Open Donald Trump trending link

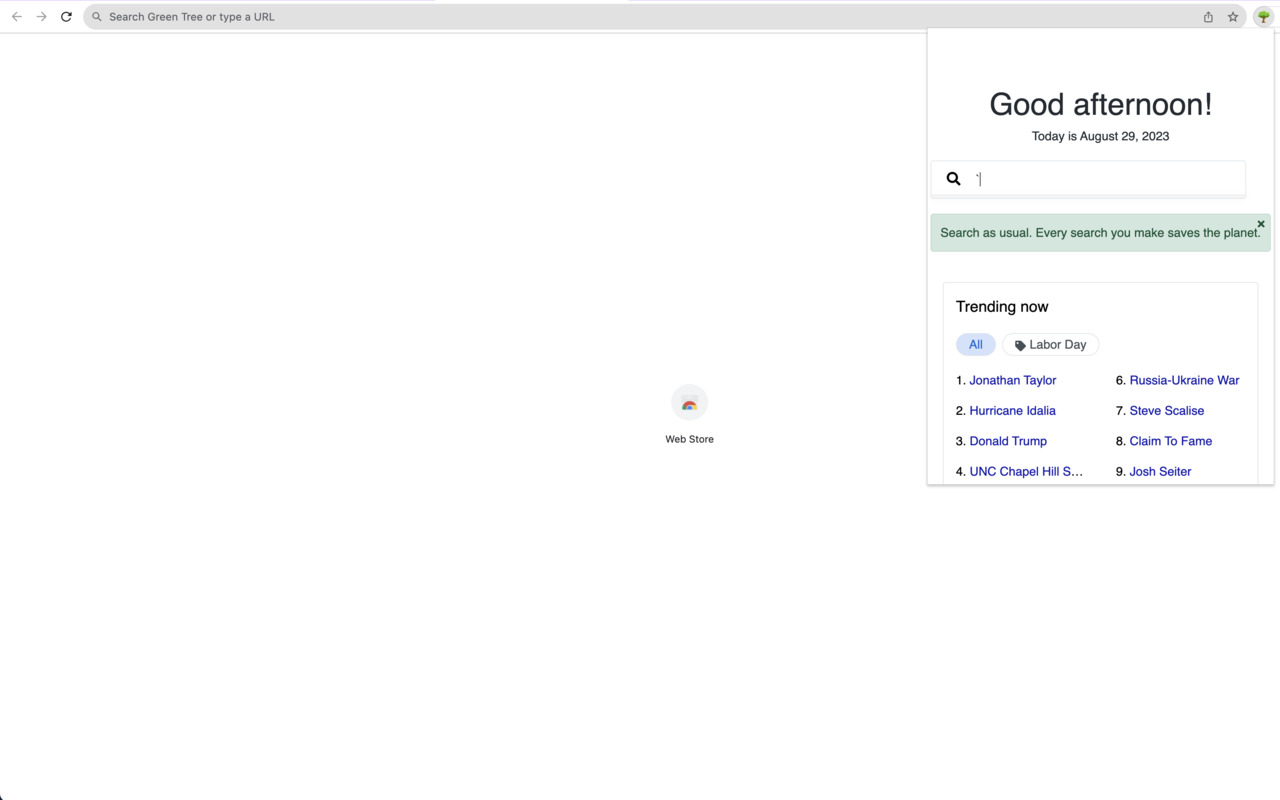pyautogui.click(x=1008, y=441)
